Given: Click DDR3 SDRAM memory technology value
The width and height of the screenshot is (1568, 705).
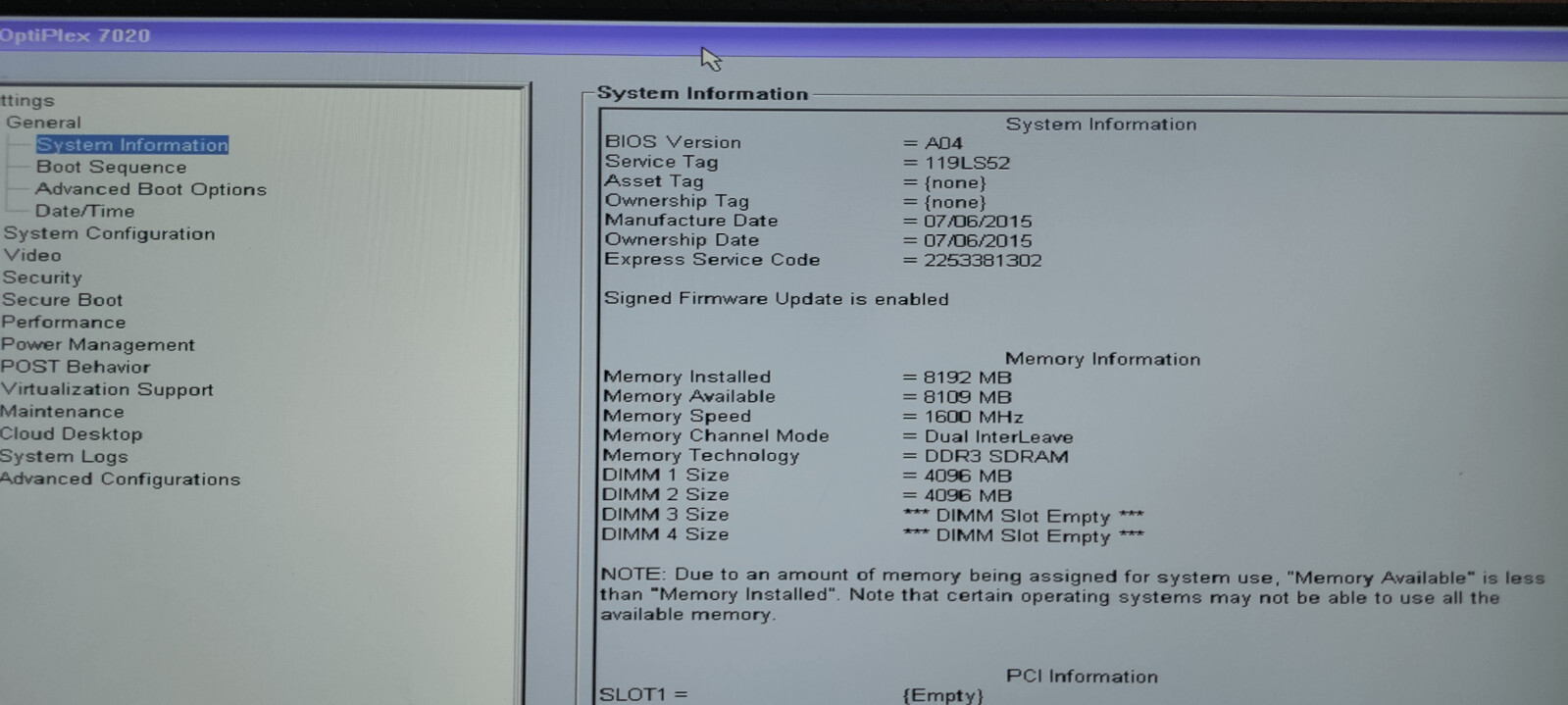Looking at the screenshot, I should pyautogui.click(x=996, y=456).
